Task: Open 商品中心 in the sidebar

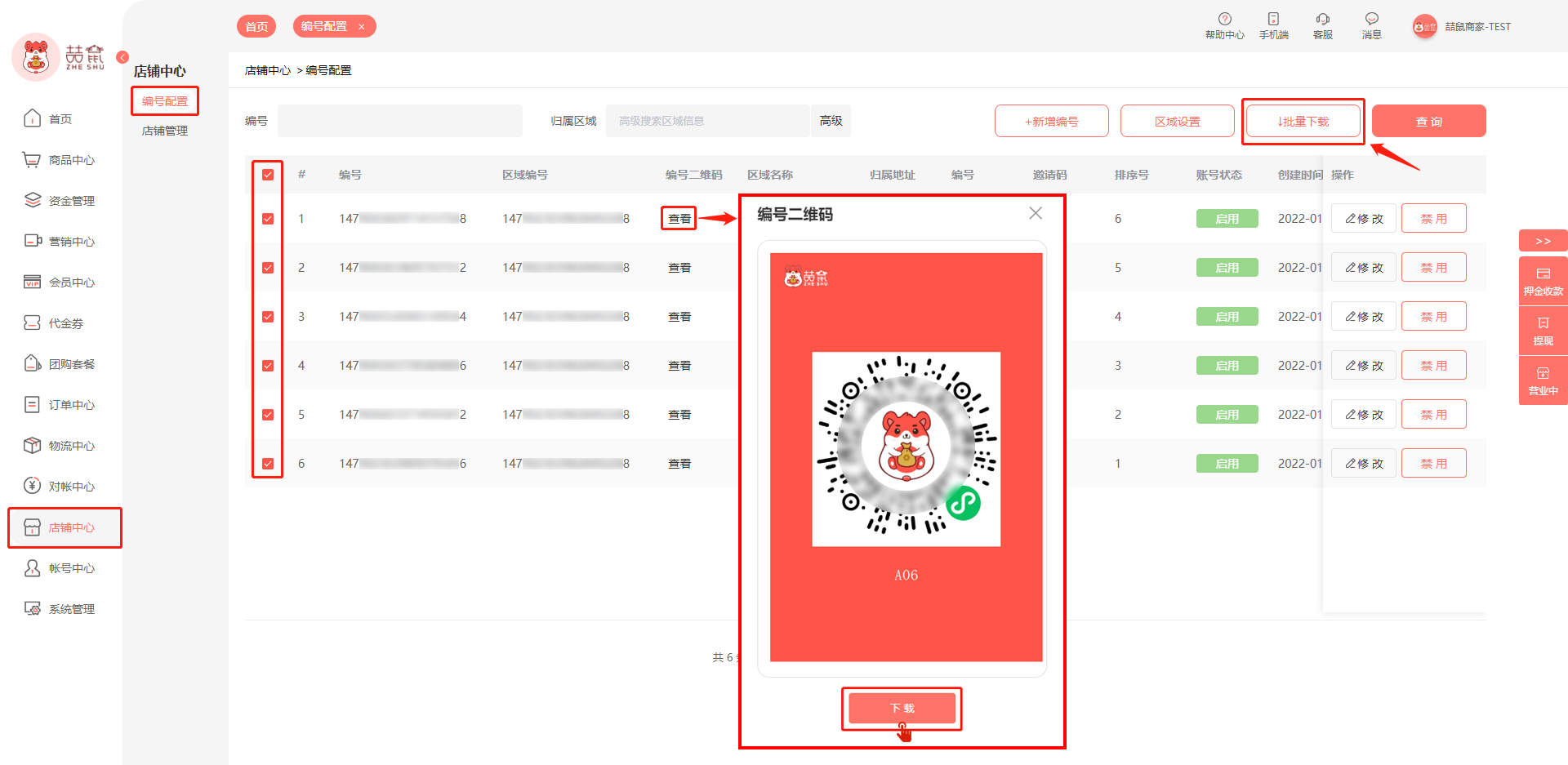Action: click(x=60, y=160)
